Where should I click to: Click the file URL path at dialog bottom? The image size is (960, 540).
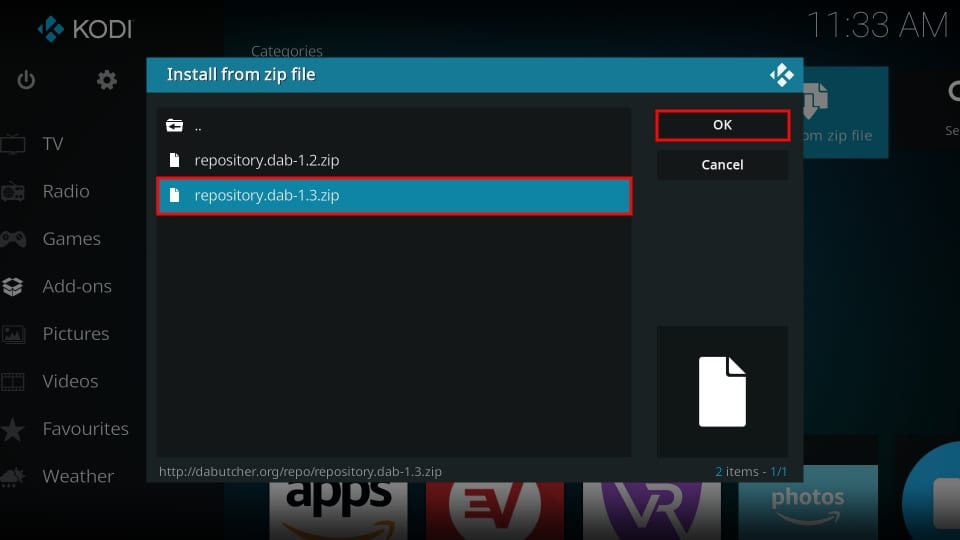300,471
